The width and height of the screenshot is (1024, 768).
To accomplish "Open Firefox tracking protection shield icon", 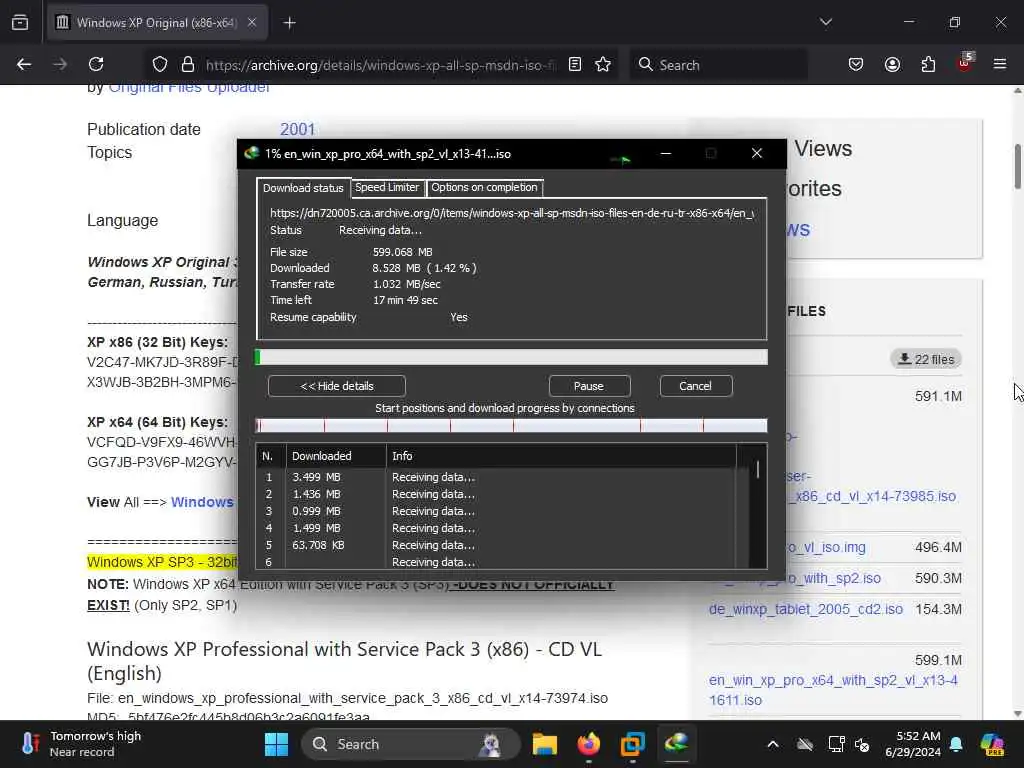I will (x=160, y=65).
